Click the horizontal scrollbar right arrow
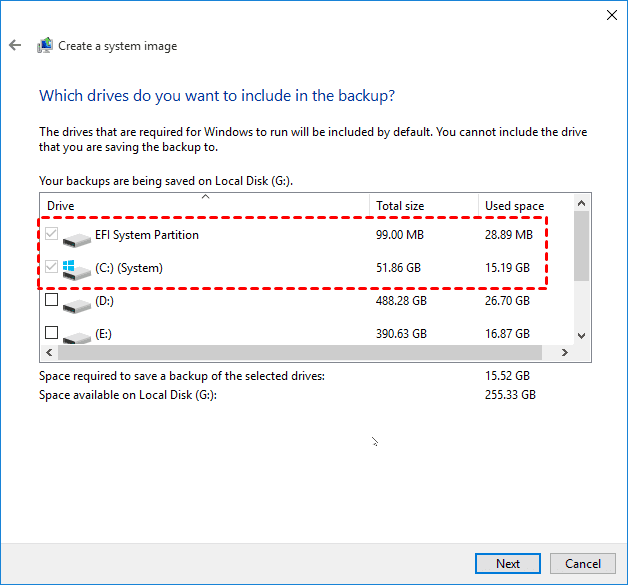Screen dimensions: 628x585 [x=564, y=353]
